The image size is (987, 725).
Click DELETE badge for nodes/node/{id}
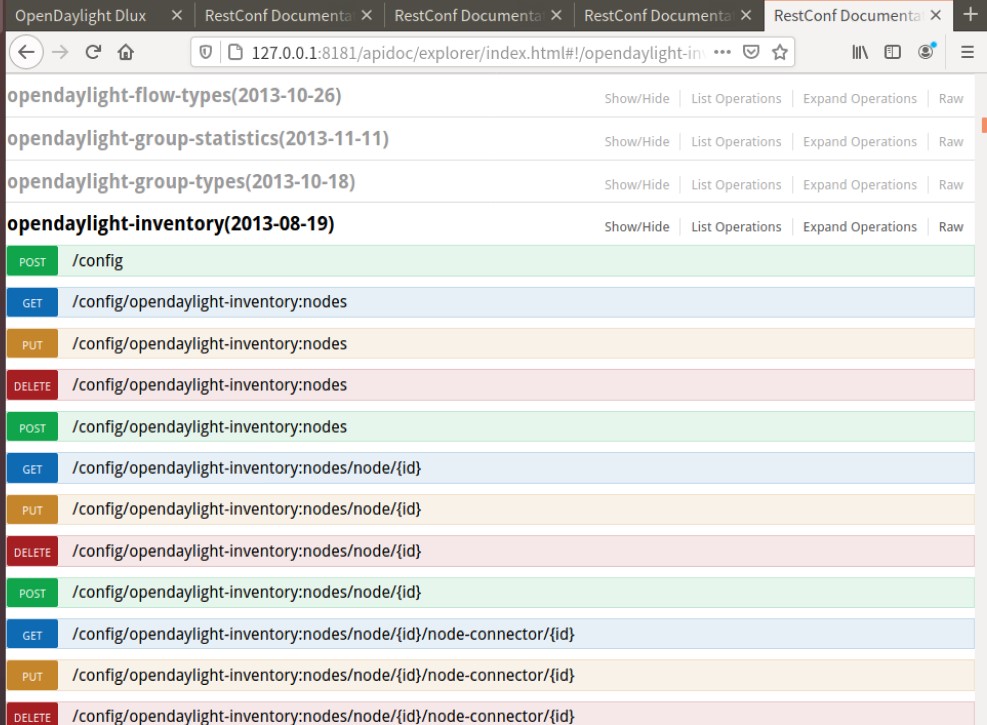32,552
